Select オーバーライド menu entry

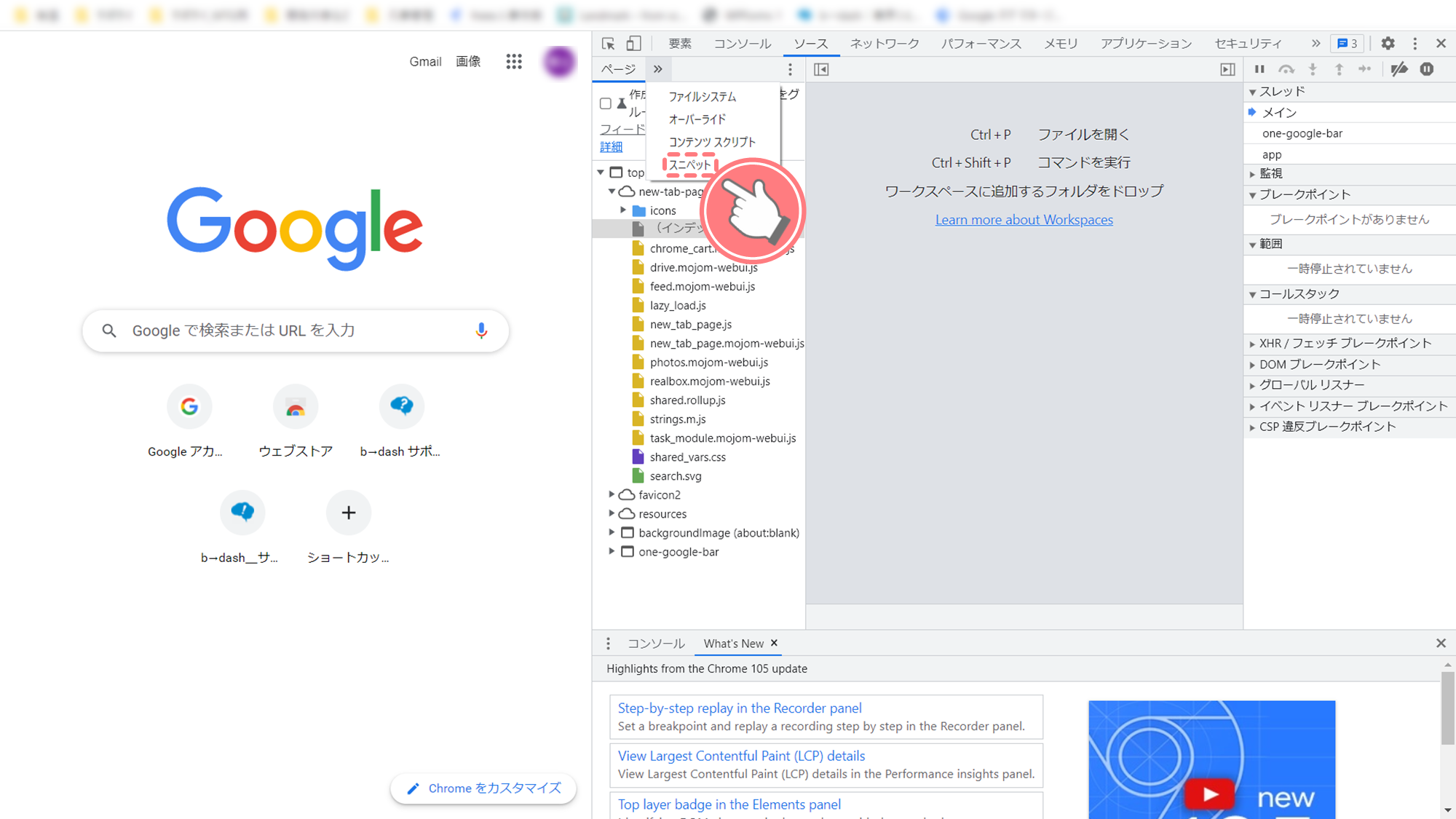click(697, 119)
